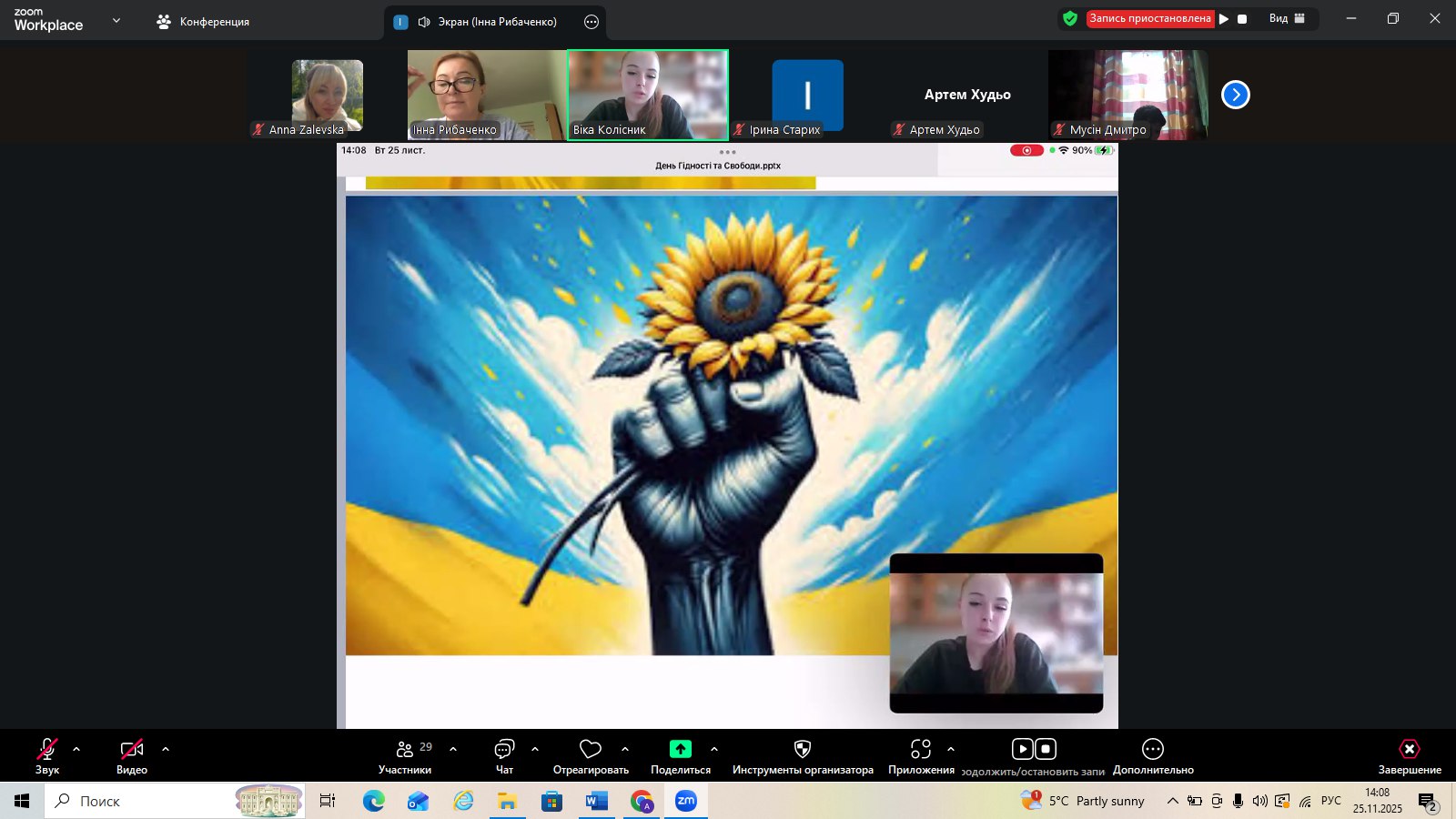
Task: Open the Вид view layout button
Action: [1287, 18]
